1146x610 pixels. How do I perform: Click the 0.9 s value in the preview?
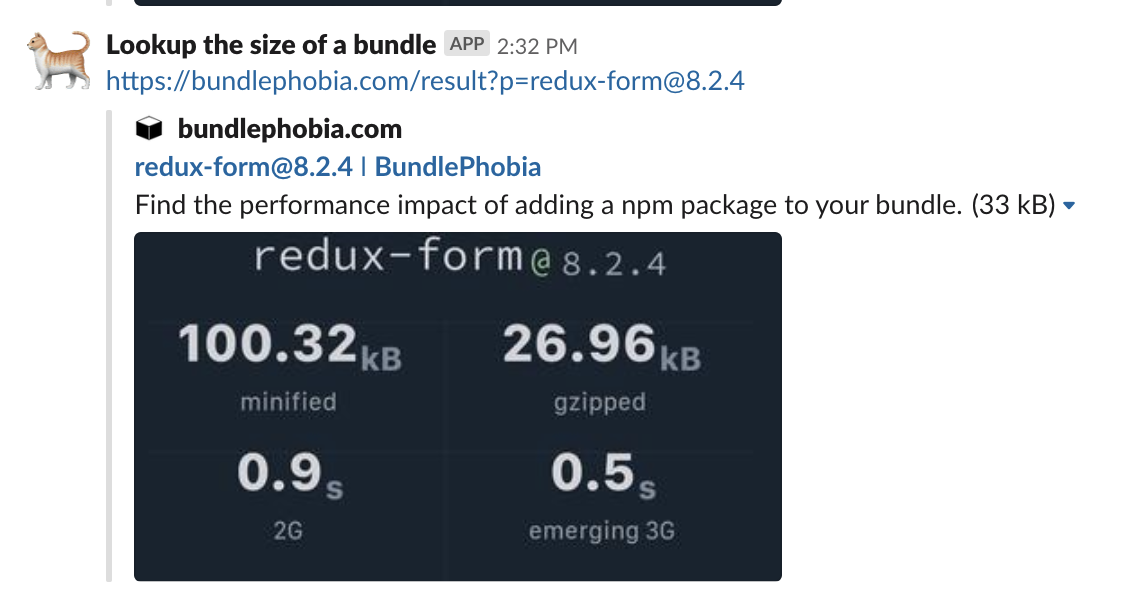pos(290,475)
